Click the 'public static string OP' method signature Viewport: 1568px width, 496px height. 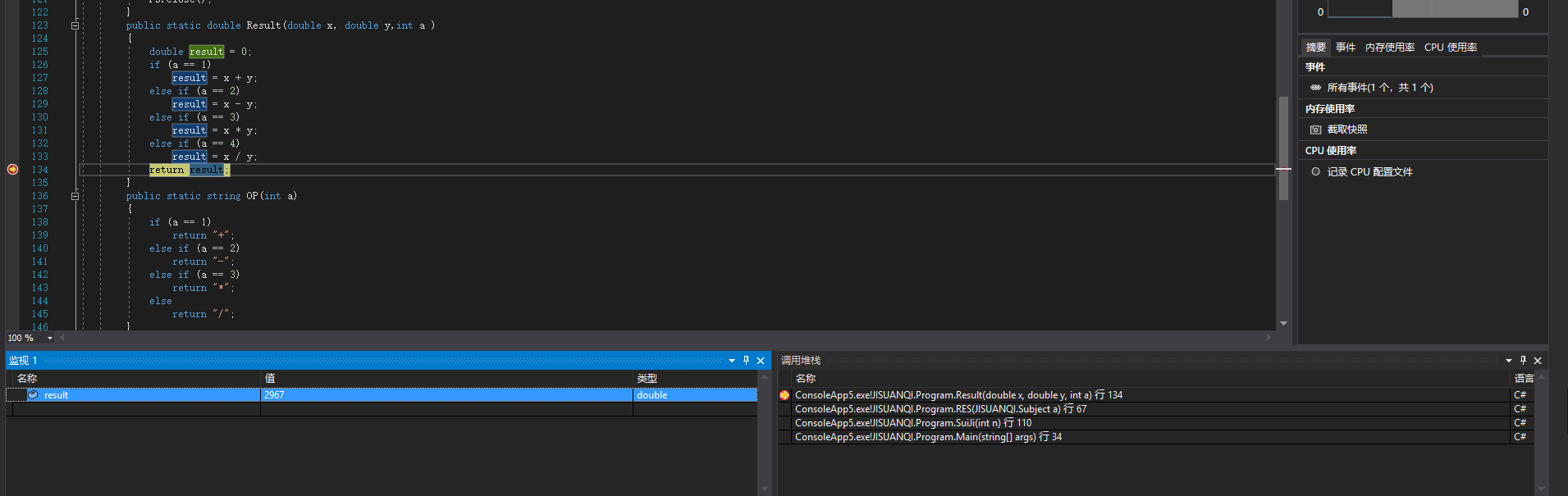click(212, 196)
